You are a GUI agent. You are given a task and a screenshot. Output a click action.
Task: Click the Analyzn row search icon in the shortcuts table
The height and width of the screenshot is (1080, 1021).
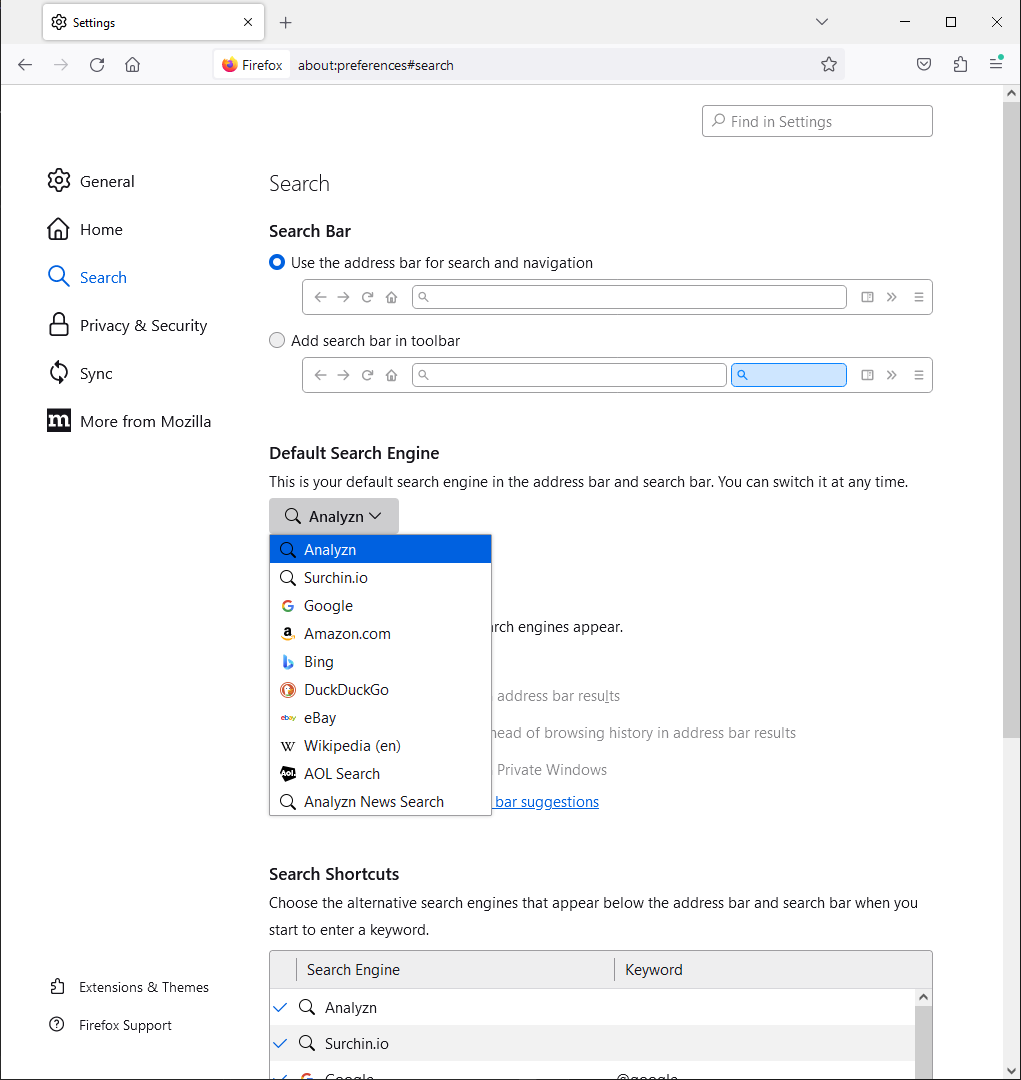[307, 1007]
